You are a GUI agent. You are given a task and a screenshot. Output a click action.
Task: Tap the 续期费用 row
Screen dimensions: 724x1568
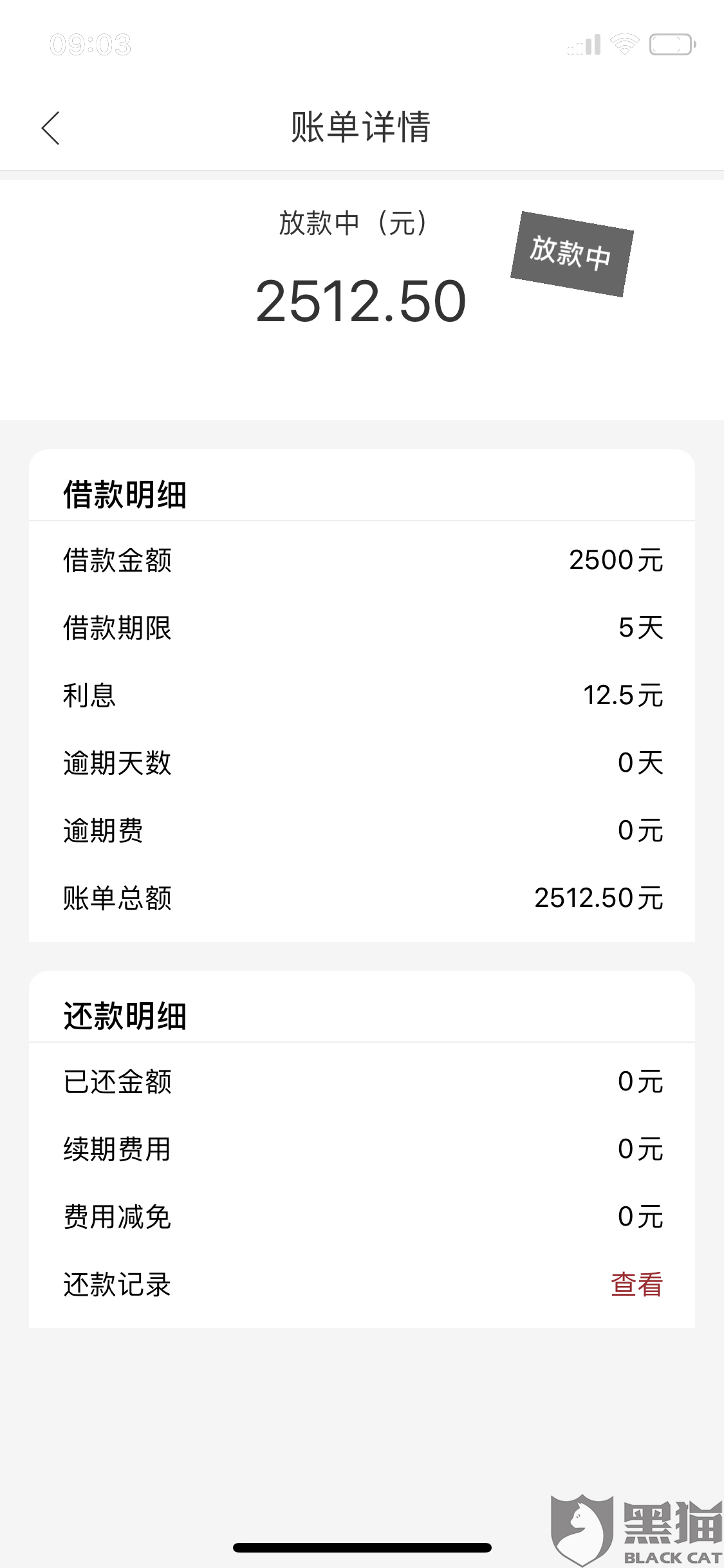362,1149
